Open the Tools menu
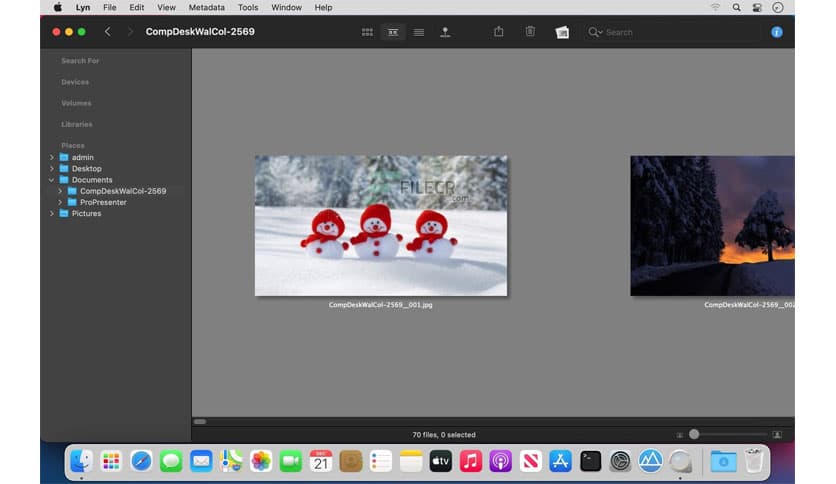 tap(248, 7)
